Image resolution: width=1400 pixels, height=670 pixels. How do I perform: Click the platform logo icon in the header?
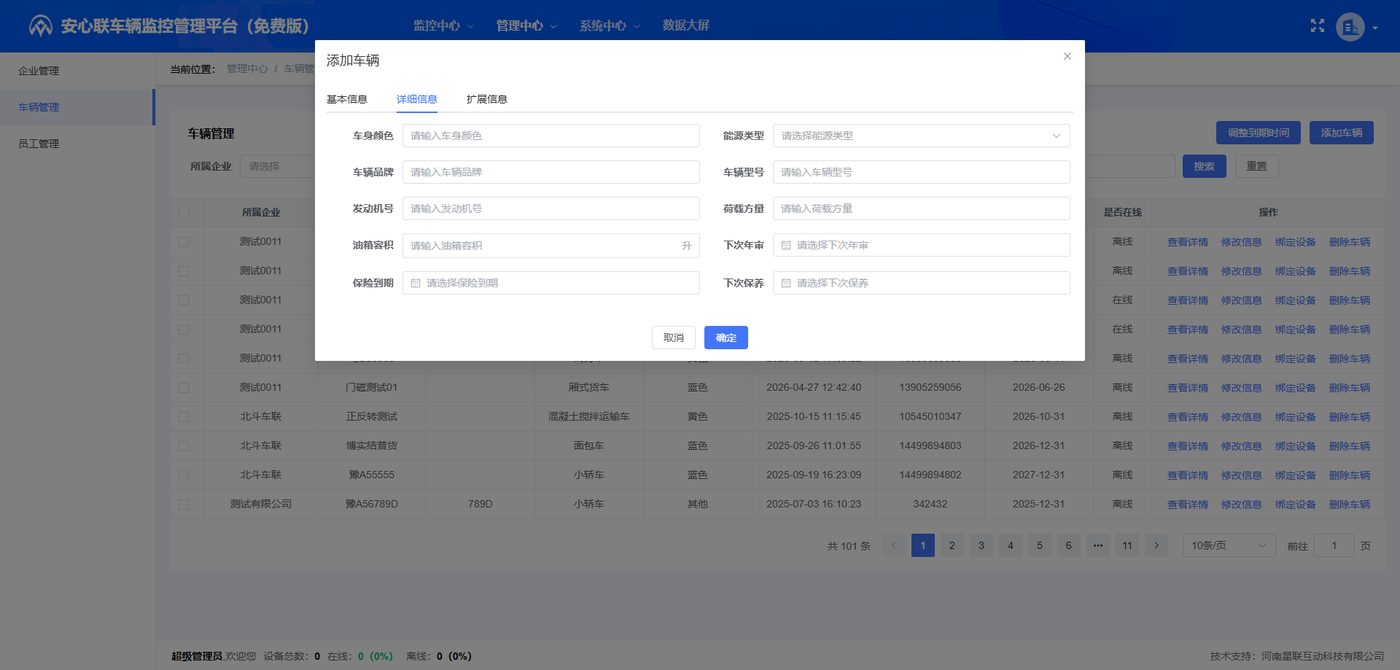point(41,26)
